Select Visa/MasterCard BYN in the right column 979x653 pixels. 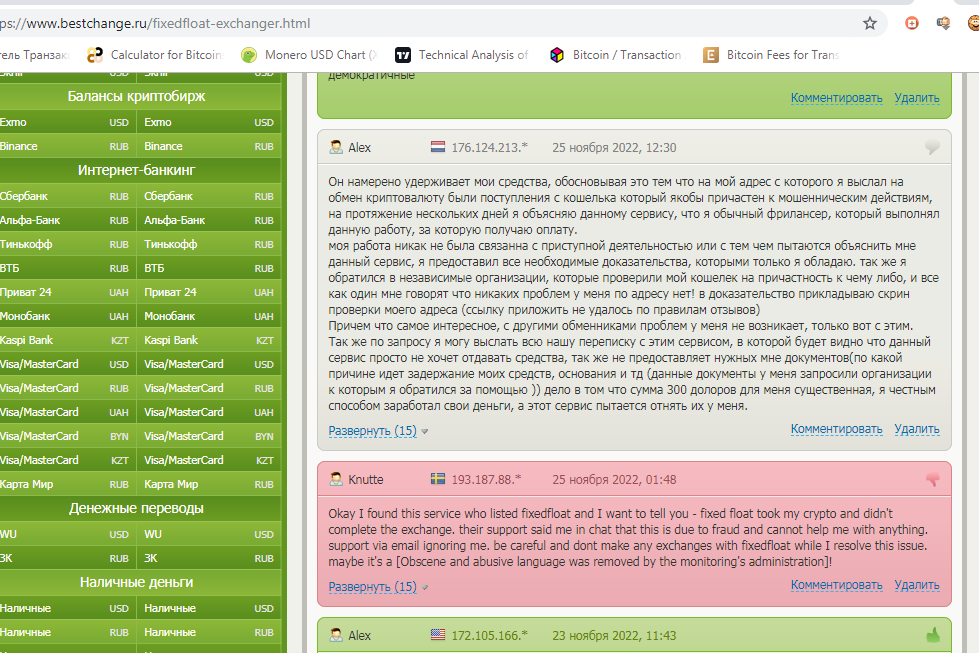tap(209, 436)
